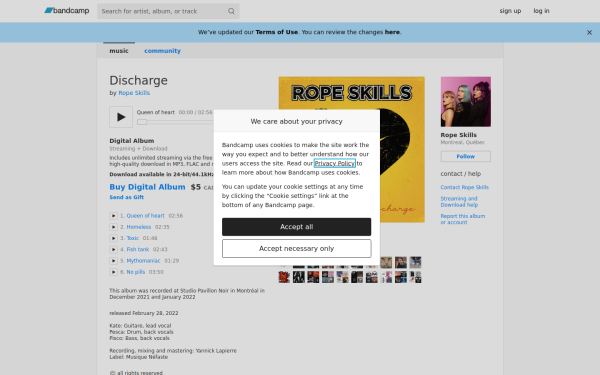Click the Rope Skills band name heading
The height and width of the screenshot is (375, 600).
(458, 135)
